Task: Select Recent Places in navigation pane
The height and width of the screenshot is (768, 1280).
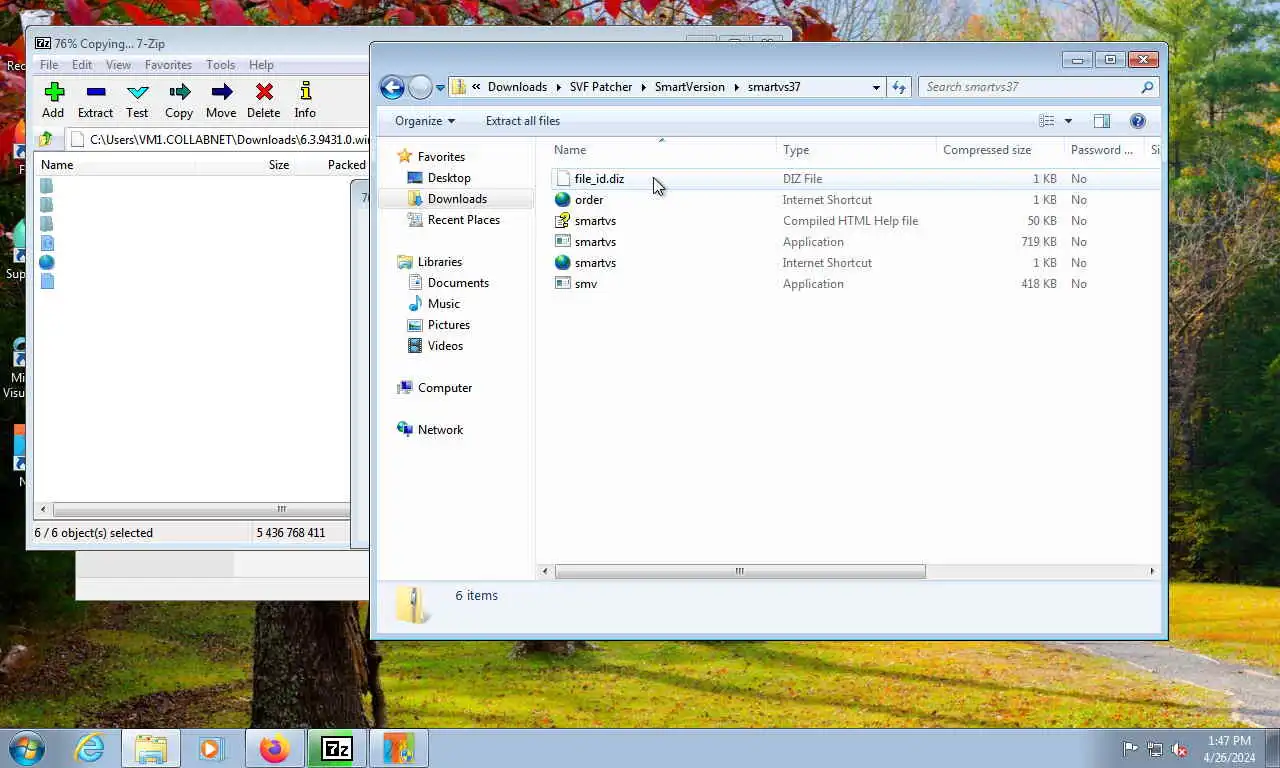Action: click(x=463, y=220)
